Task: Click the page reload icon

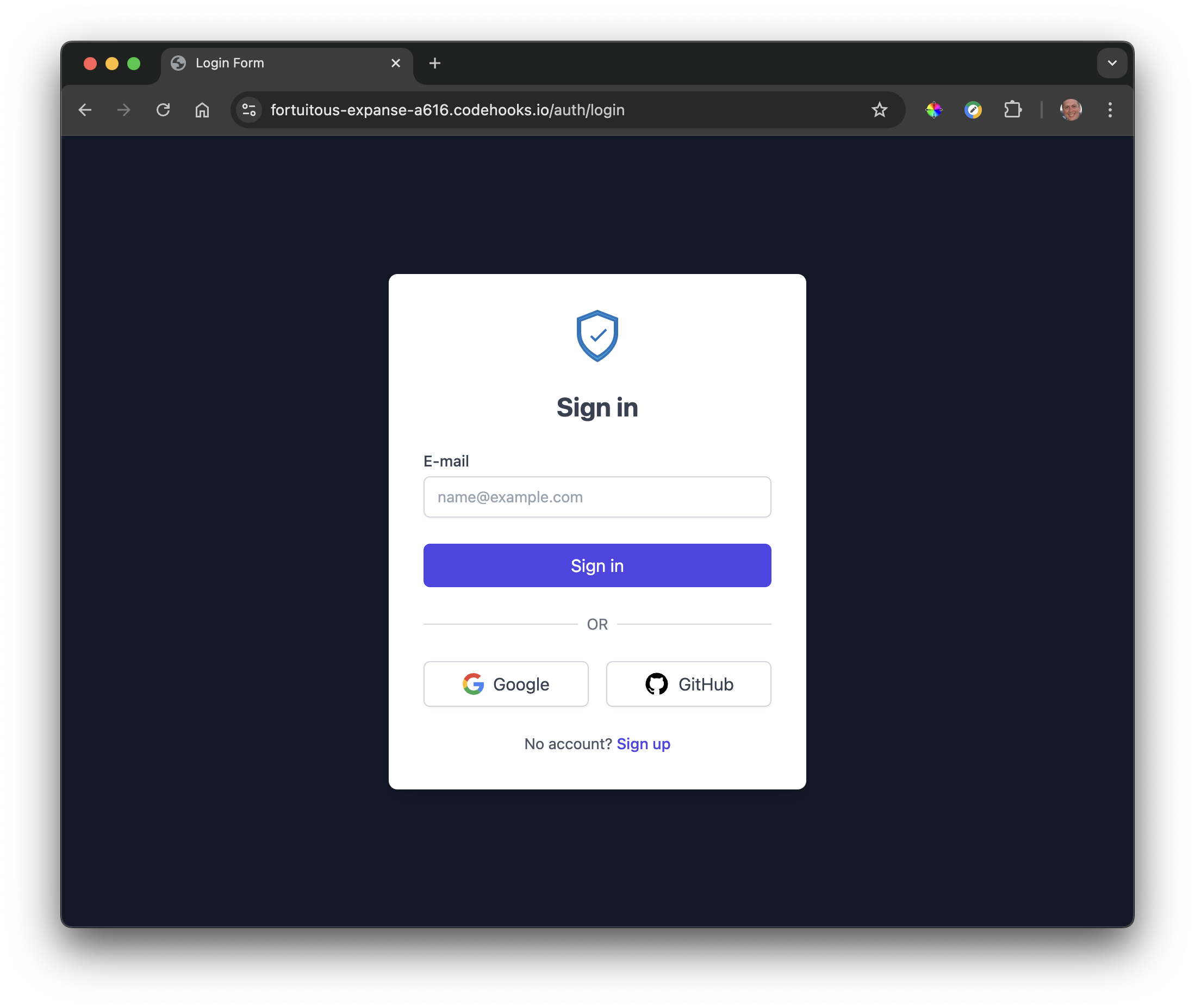Action: tap(163, 110)
